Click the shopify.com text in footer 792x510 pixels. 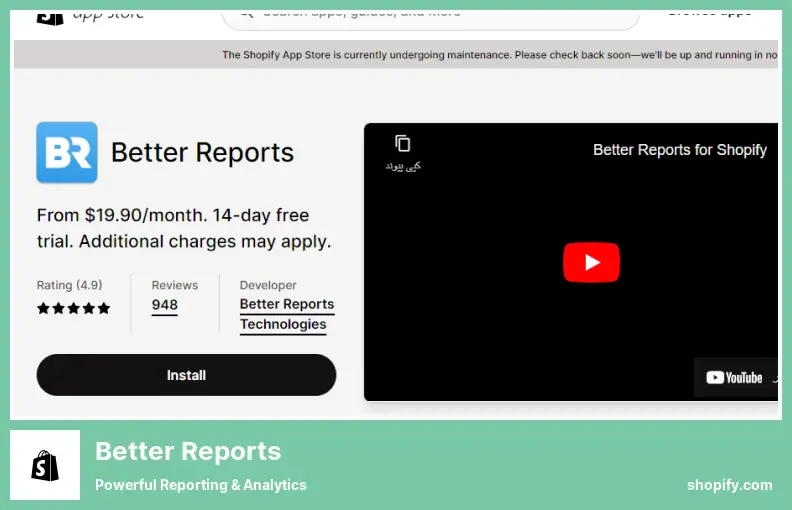[x=729, y=485]
